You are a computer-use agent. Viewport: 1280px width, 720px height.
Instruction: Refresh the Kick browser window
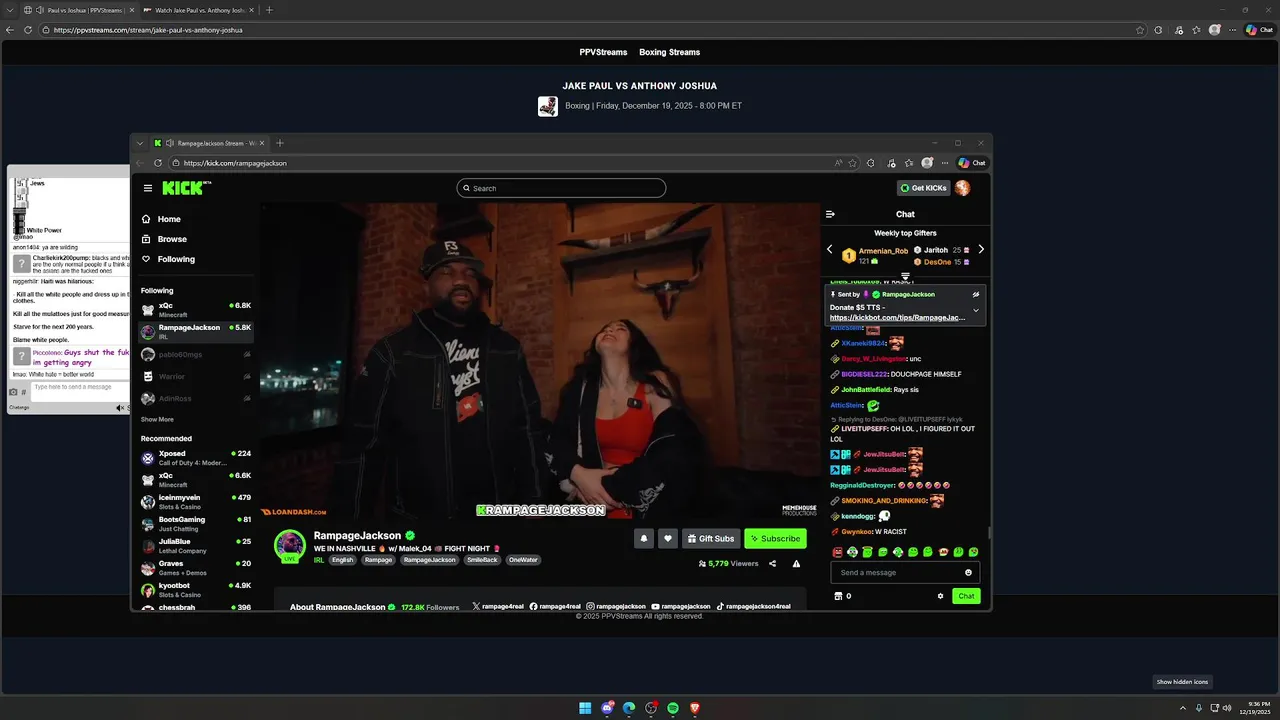(157, 163)
